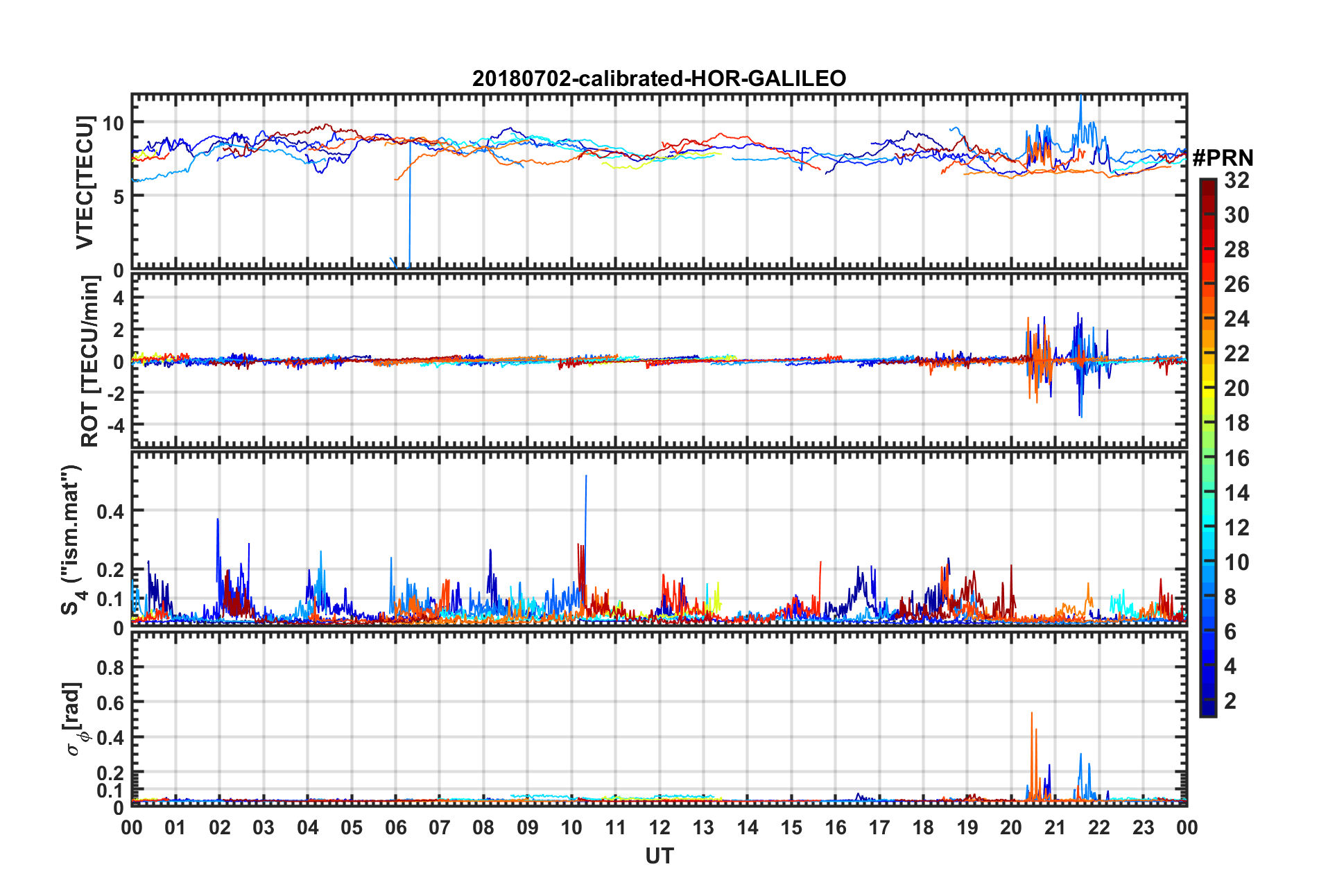This screenshot has height=896, width=1319.
Task: Click the vertical blue VTEC dropout line after 06 UT
Action: tap(410, 205)
